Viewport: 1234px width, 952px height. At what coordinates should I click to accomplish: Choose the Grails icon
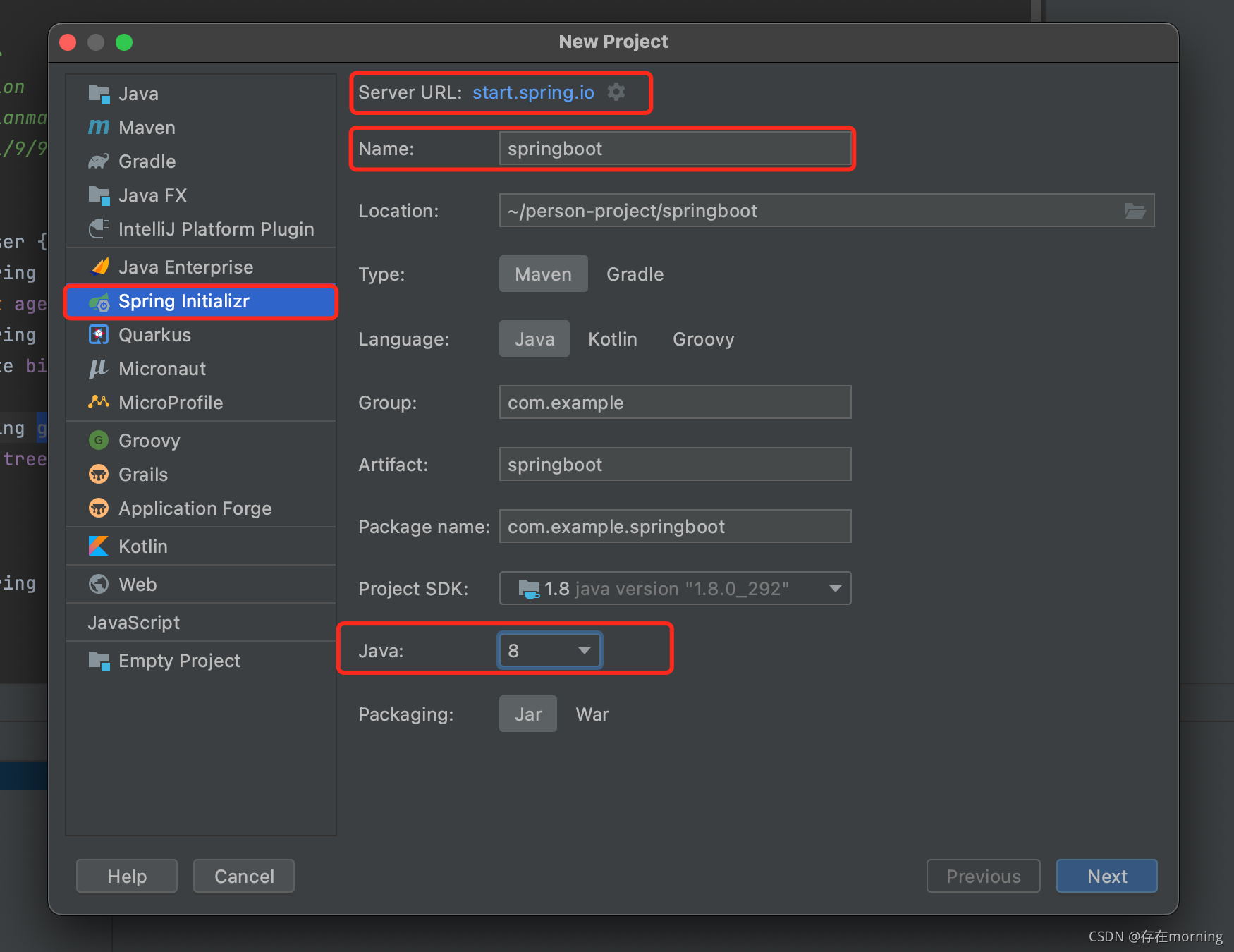pyautogui.click(x=99, y=475)
